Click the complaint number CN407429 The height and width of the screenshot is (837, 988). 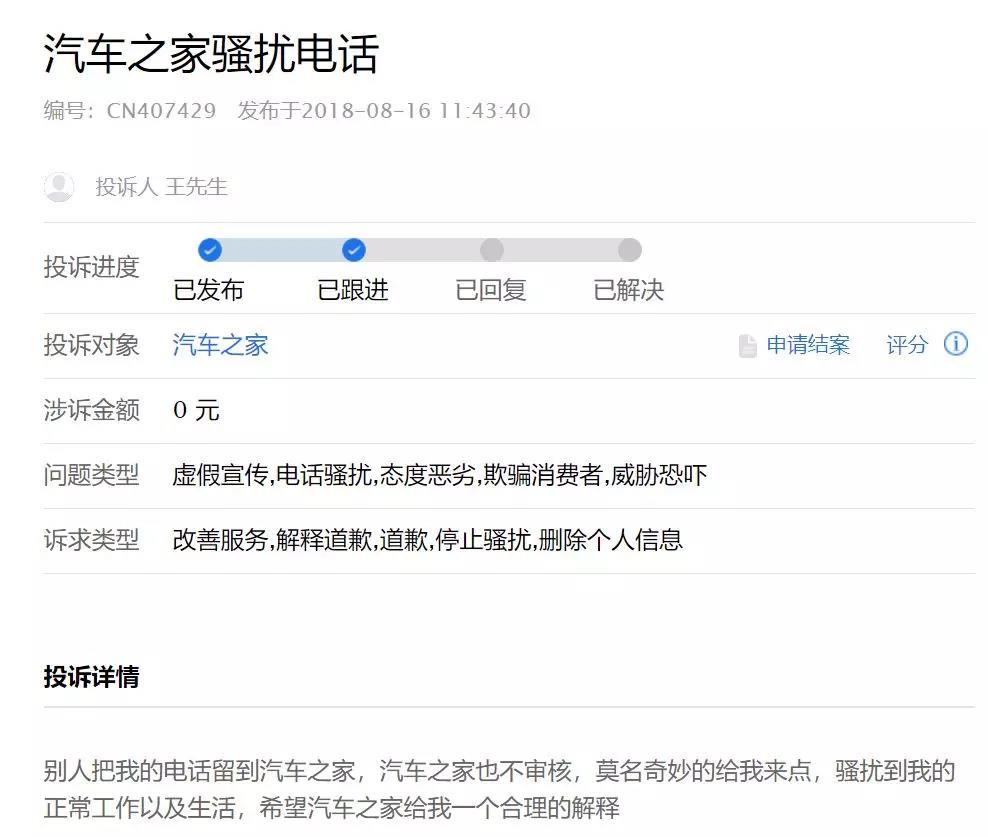161,111
